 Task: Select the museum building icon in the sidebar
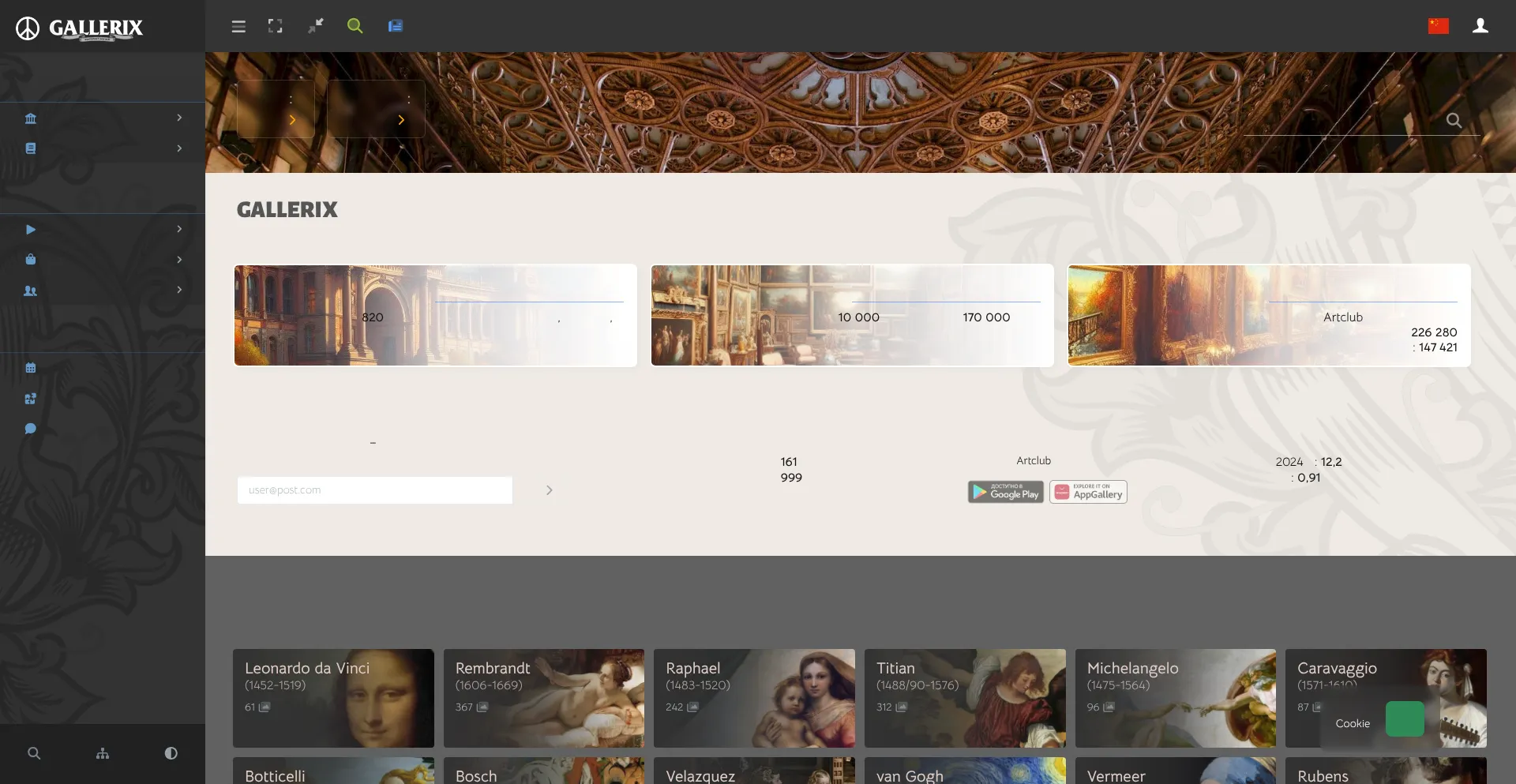(x=31, y=118)
